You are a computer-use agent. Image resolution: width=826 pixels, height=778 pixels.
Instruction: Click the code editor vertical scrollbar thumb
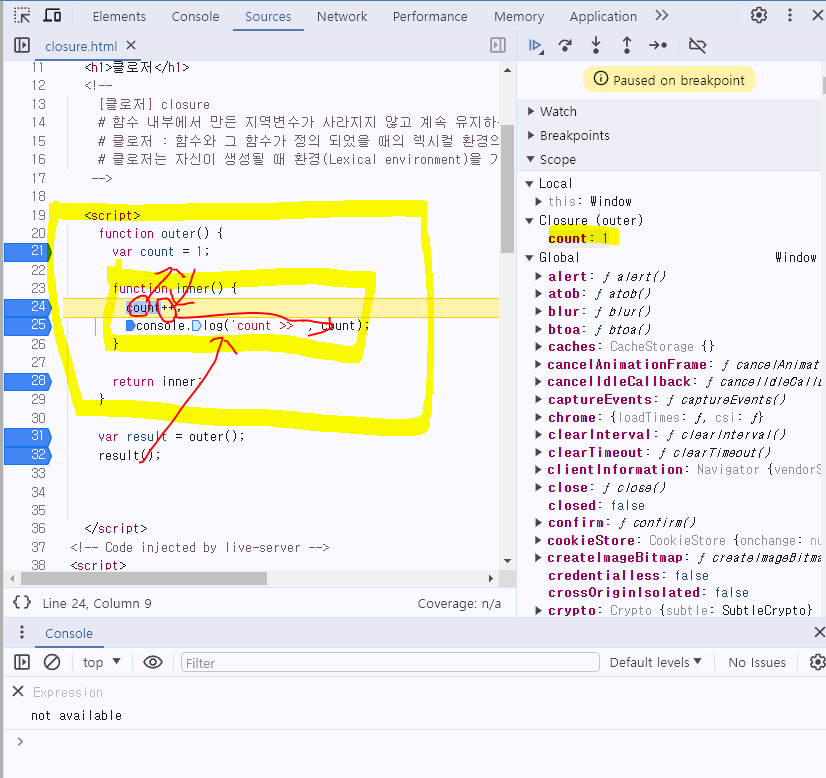tap(507, 189)
